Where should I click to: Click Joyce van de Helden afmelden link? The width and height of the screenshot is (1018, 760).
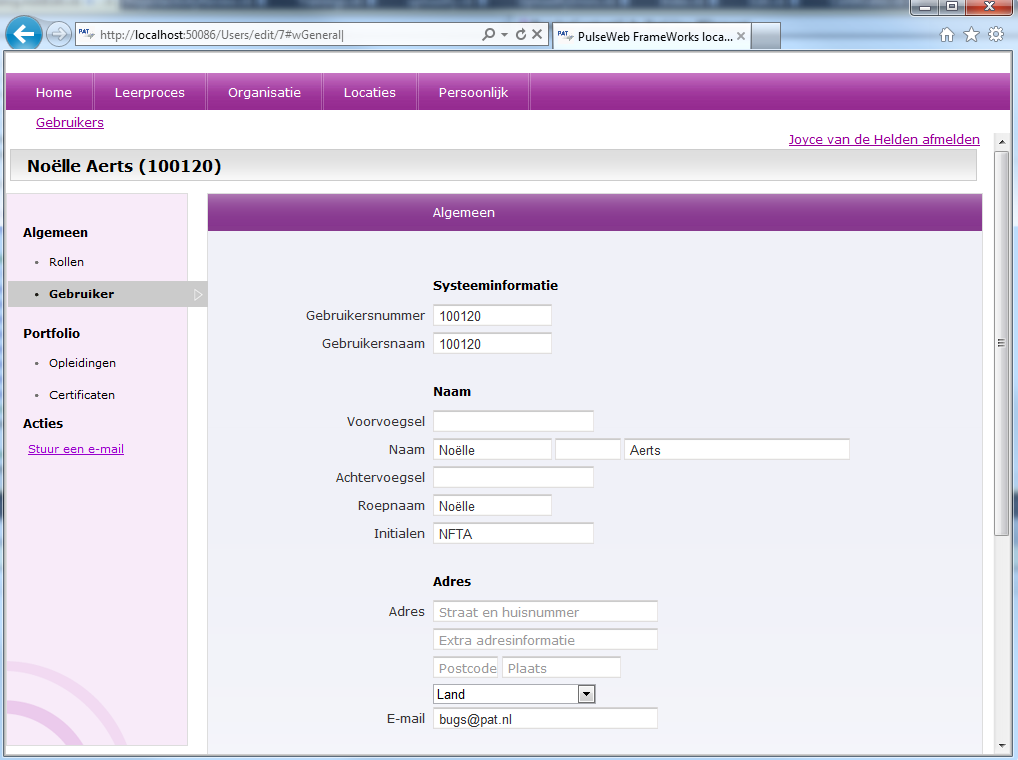(x=884, y=140)
